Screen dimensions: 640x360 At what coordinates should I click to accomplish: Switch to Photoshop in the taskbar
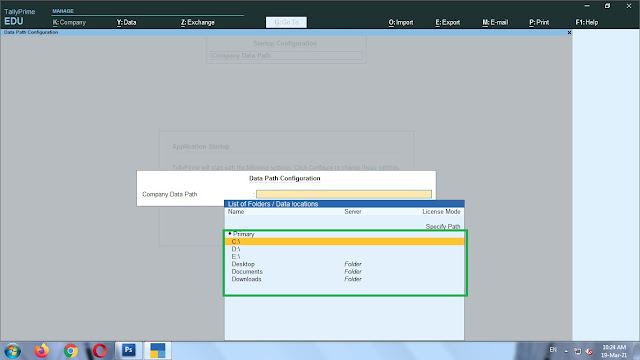pos(129,350)
